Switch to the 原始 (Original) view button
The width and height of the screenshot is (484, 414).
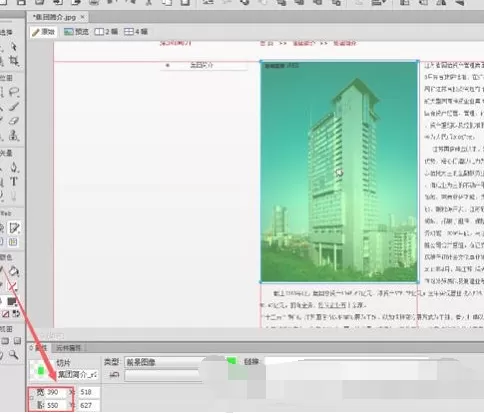pos(43,32)
